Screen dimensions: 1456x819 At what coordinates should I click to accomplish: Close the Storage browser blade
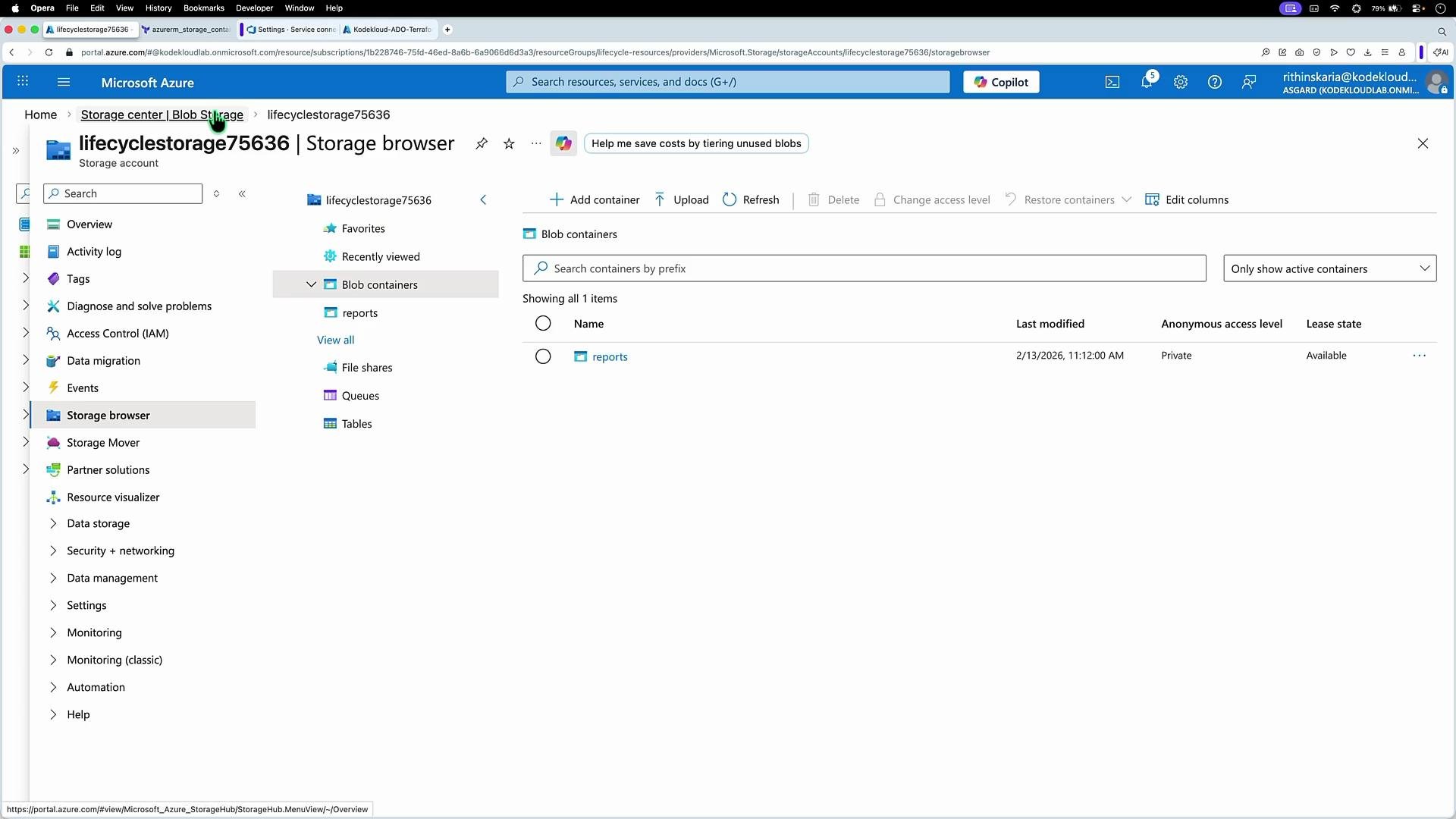(1423, 143)
